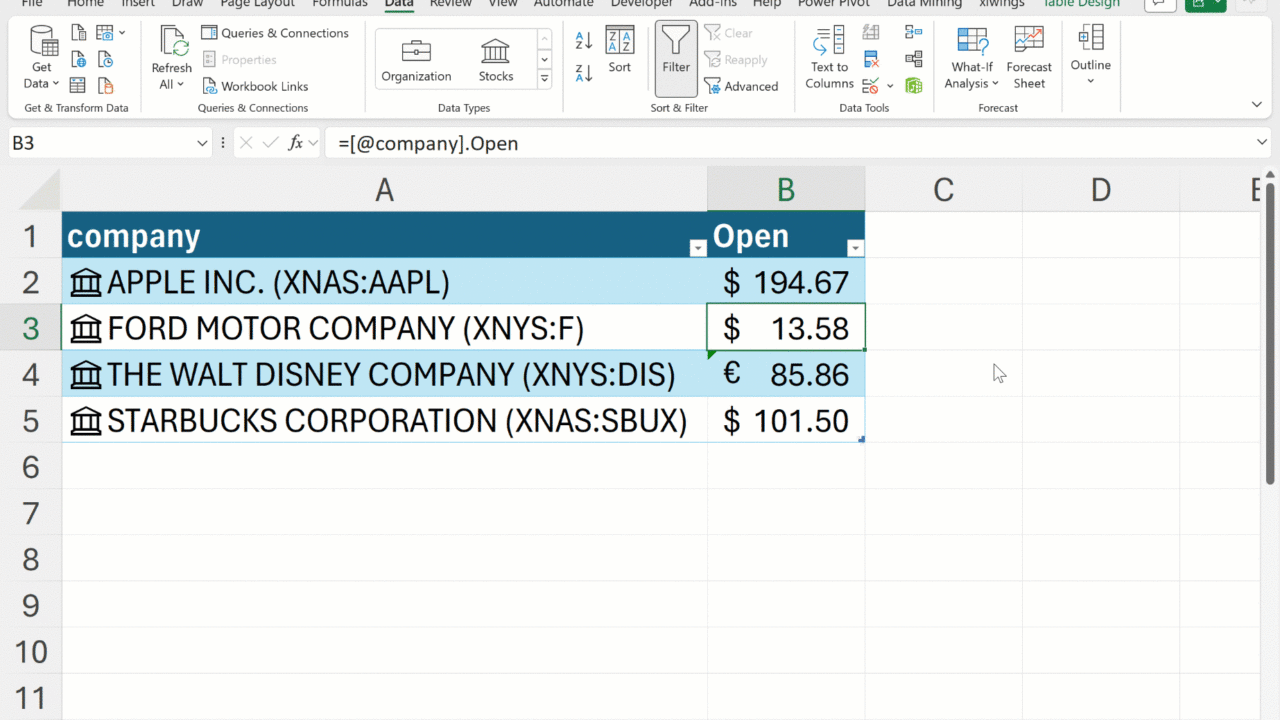Select row 7 header
Image resolution: width=1280 pixels, height=720 pixels.
point(30,512)
